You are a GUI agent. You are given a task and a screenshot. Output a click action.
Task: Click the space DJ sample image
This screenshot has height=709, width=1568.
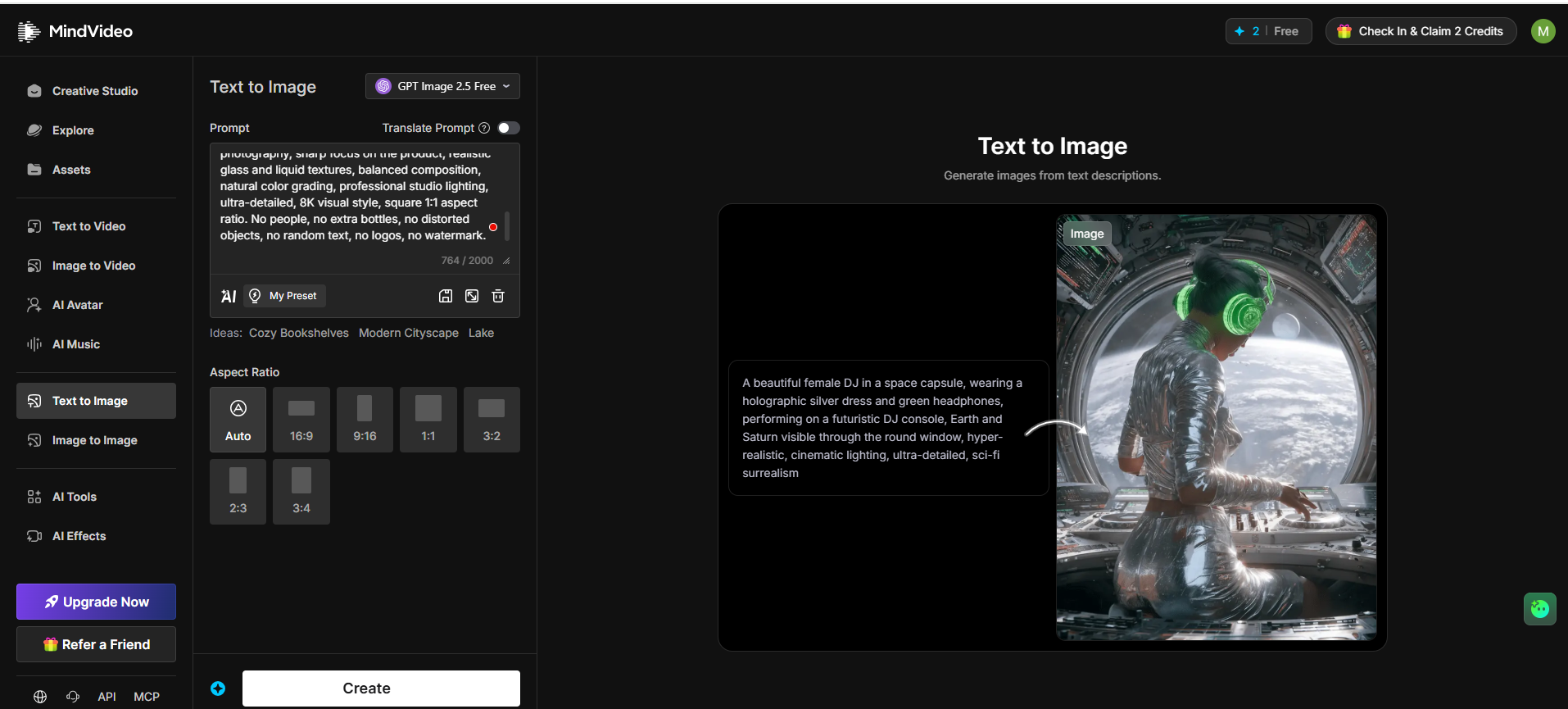pos(1217,427)
